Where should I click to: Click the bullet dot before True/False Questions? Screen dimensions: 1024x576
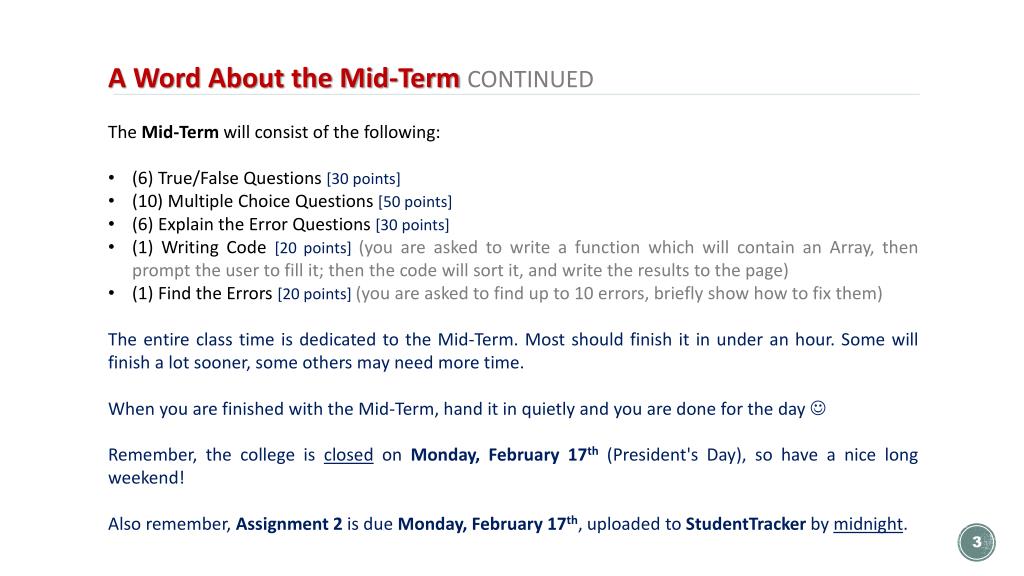pyautogui.click(x=112, y=178)
